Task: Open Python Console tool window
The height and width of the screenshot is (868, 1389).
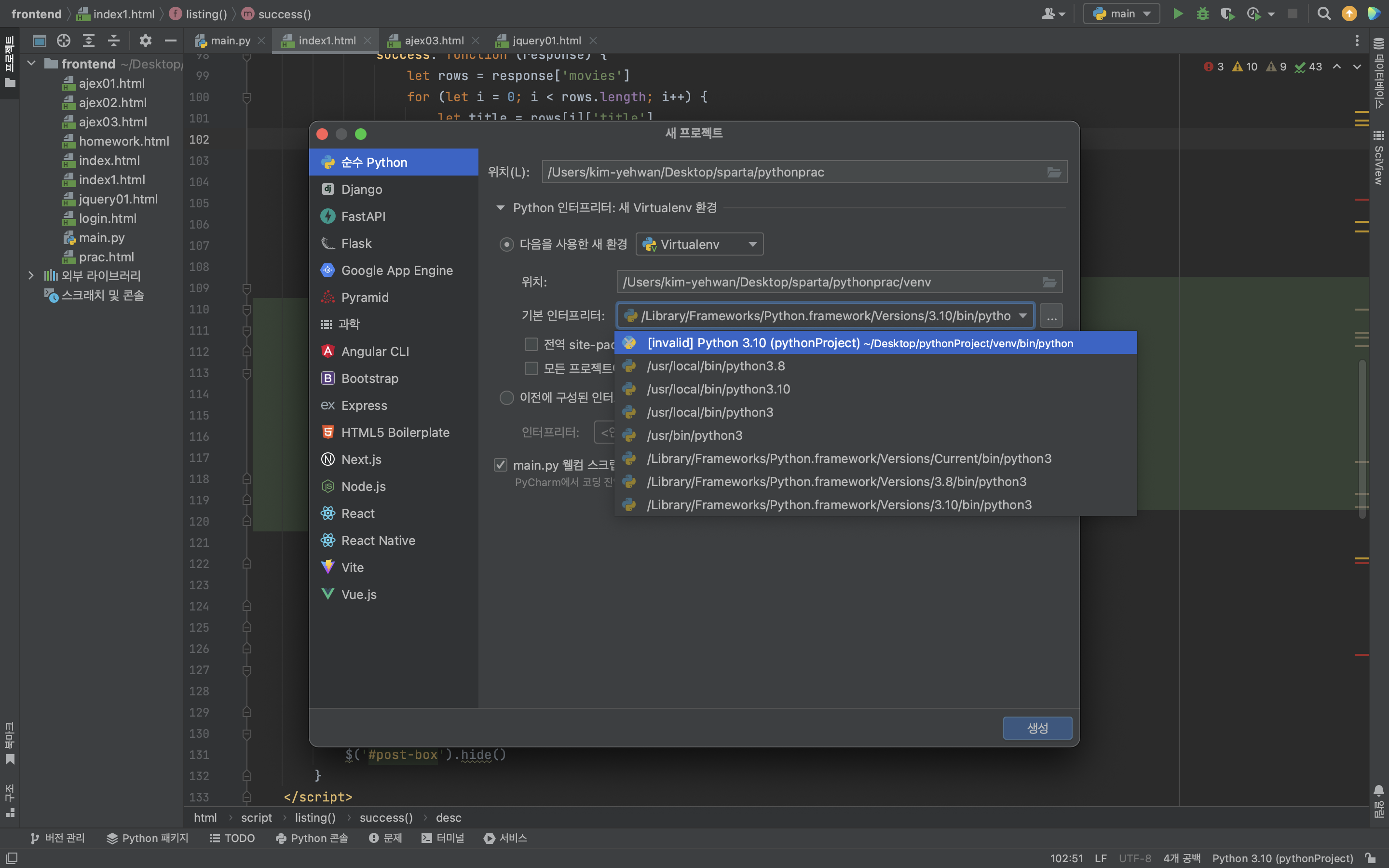Action: [x=312, y=838]
